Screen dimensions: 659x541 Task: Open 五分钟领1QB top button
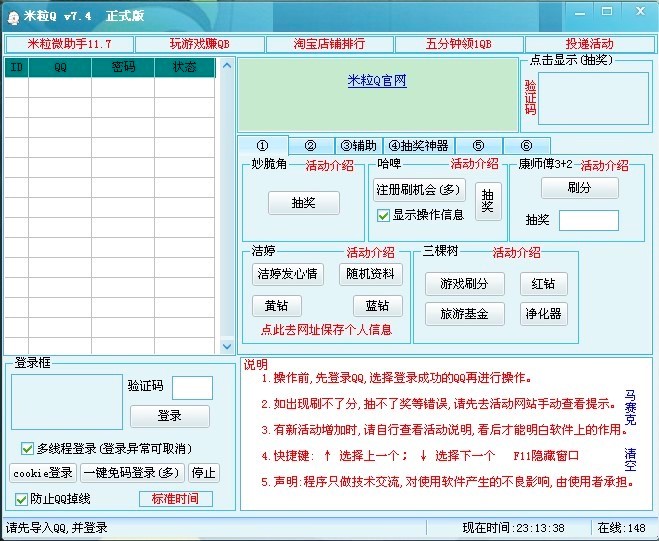pos(459,44)
